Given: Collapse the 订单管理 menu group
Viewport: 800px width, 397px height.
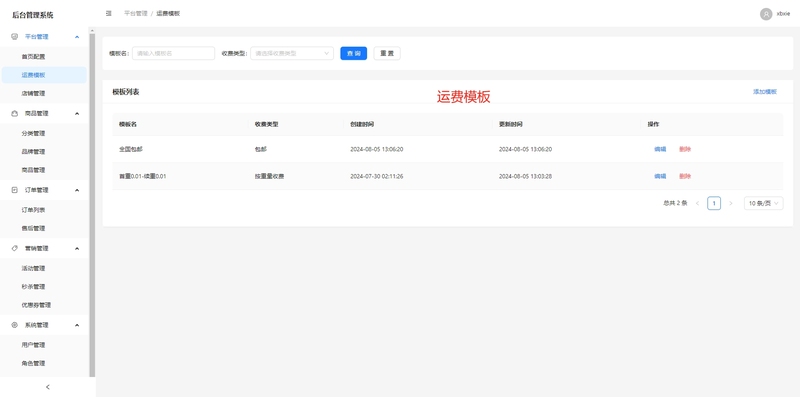Looking at the screenshot, I should pos(77,190).
